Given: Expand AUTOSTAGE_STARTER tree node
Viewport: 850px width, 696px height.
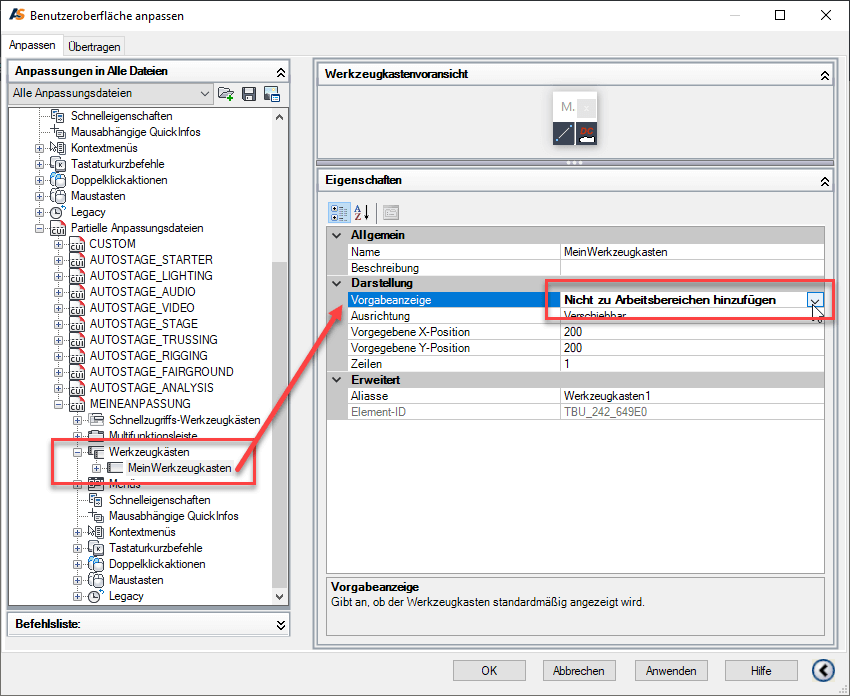Looking at the screenshot, I should [x=59, y=260].
